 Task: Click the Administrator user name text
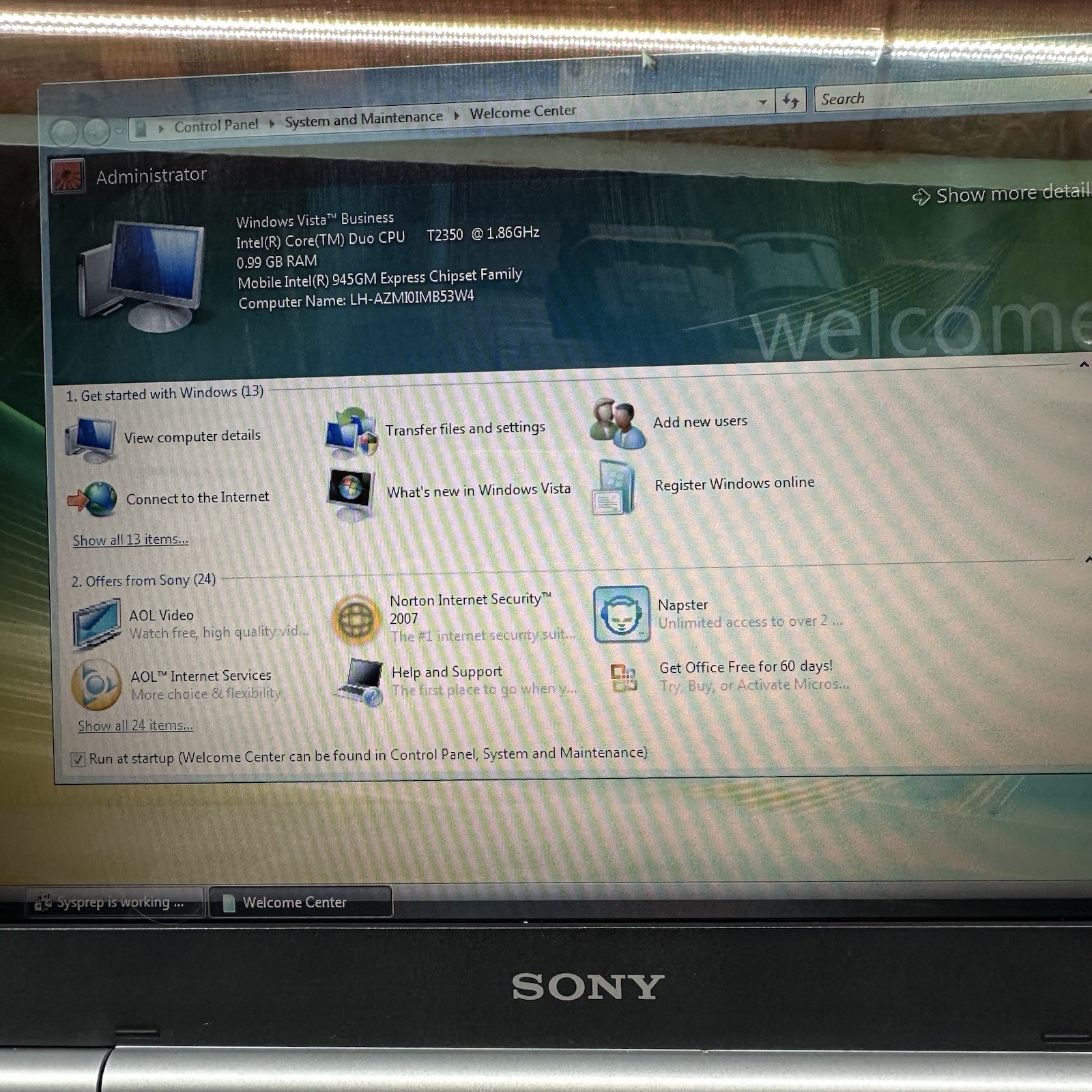[151, 176]
